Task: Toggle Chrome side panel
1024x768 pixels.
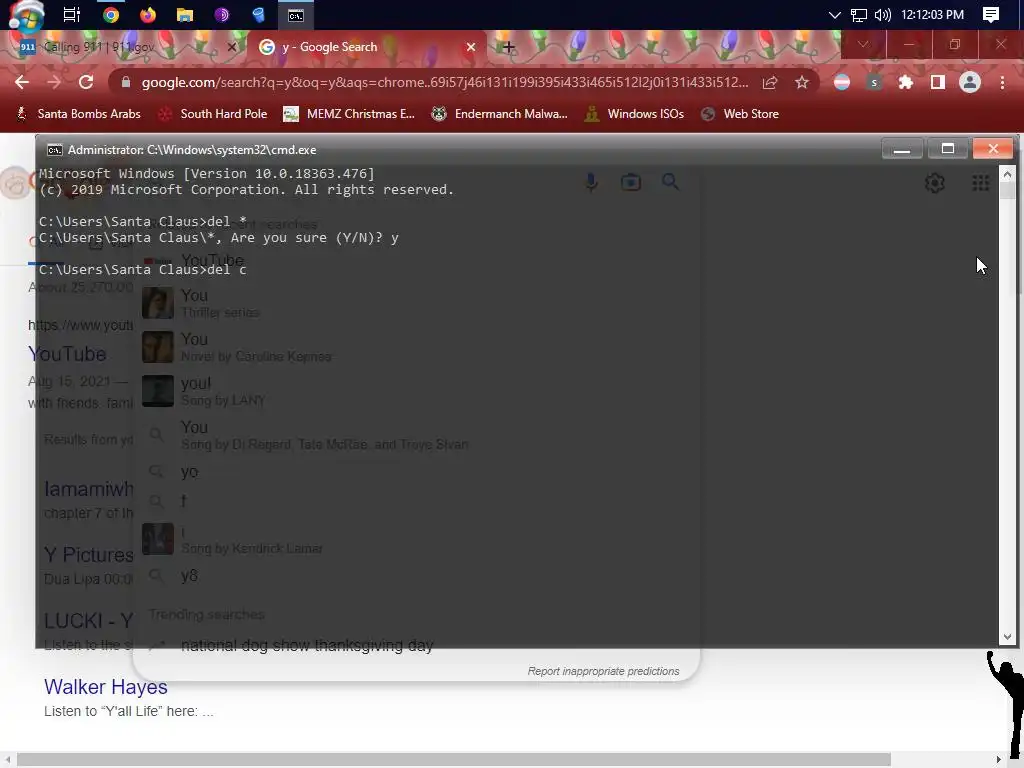Action: (938, 82)
